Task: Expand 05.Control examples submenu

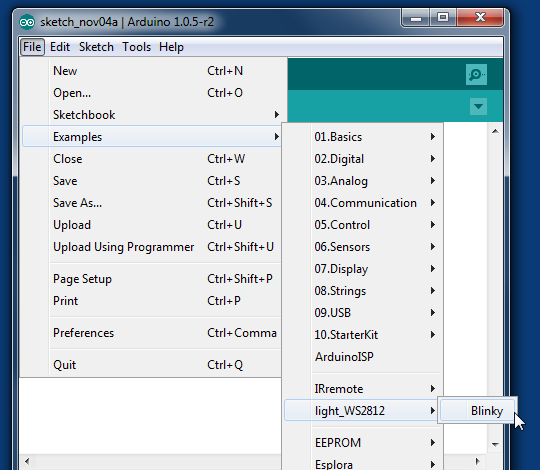Action: (363, 225)
